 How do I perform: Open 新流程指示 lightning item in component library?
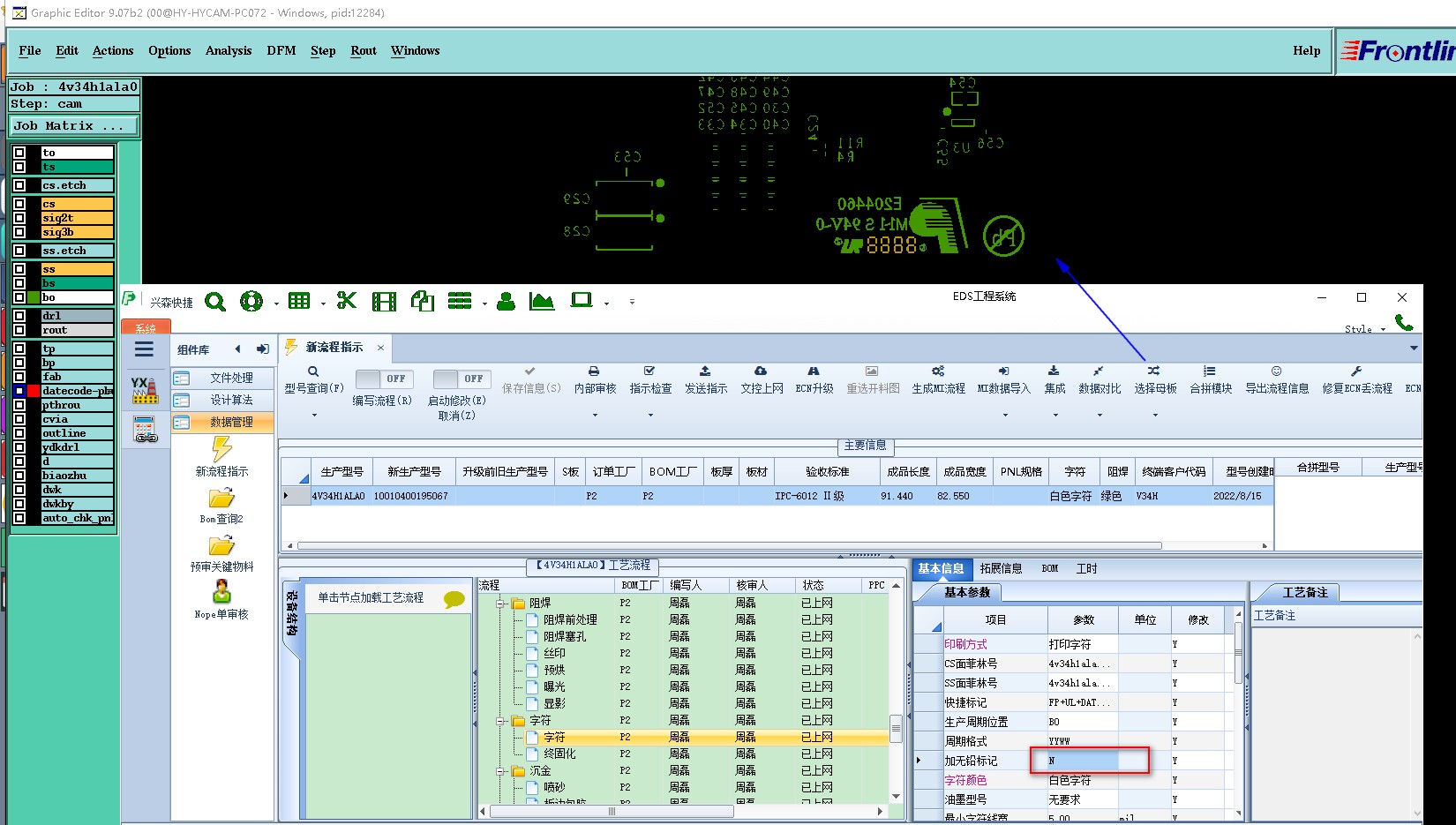tap(221, 456)
